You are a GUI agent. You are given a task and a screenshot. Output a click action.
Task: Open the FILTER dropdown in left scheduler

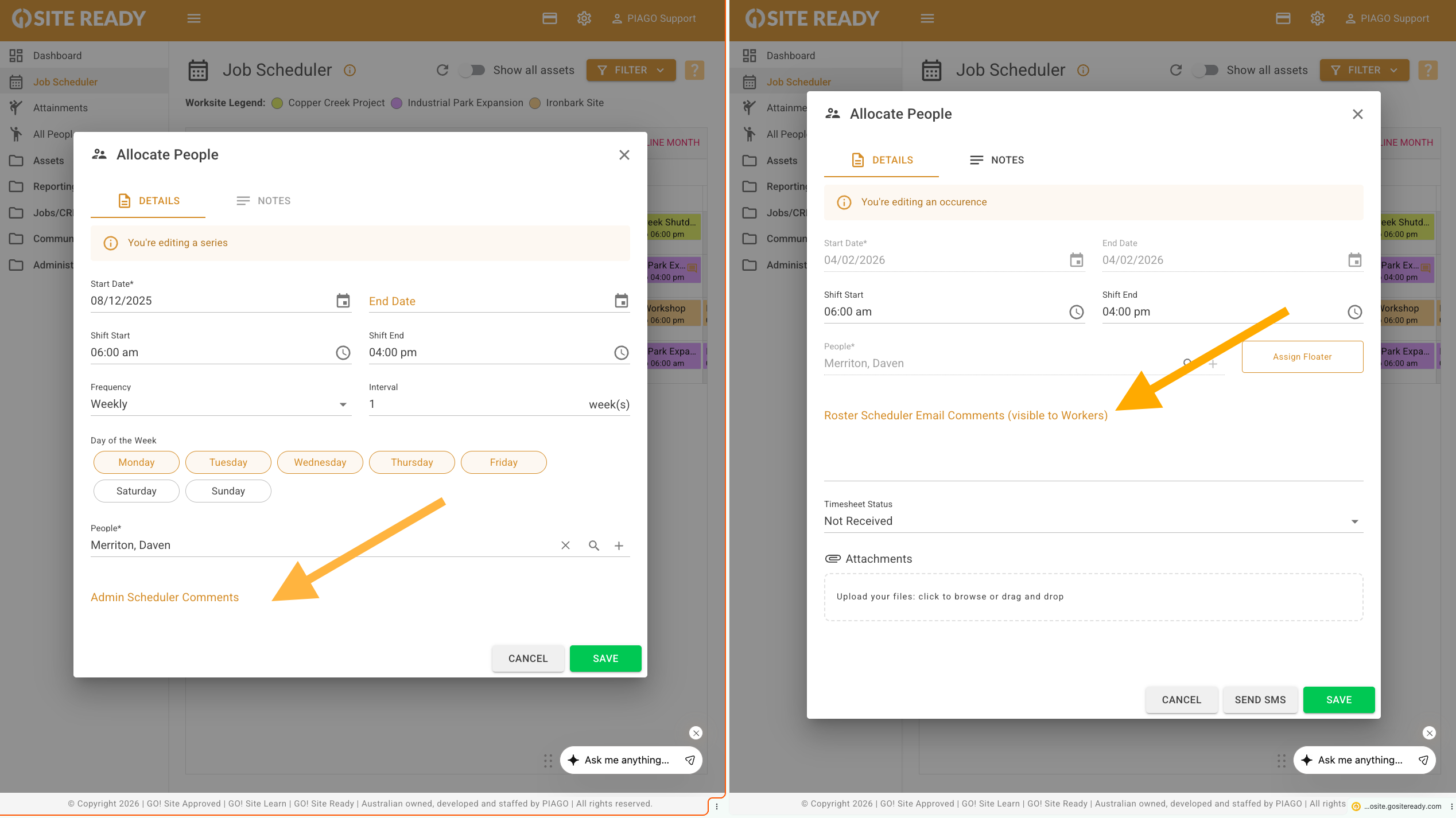(630, 70)
